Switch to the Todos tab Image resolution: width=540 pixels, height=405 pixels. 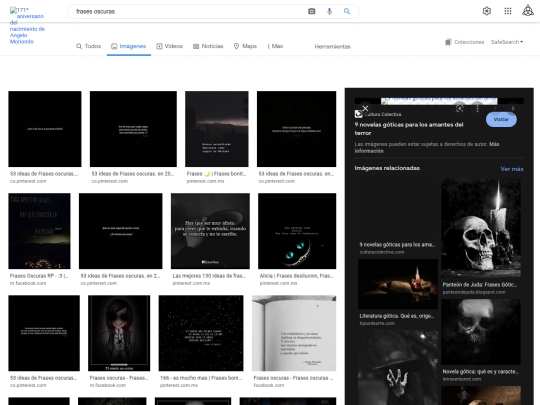[89, 46]
